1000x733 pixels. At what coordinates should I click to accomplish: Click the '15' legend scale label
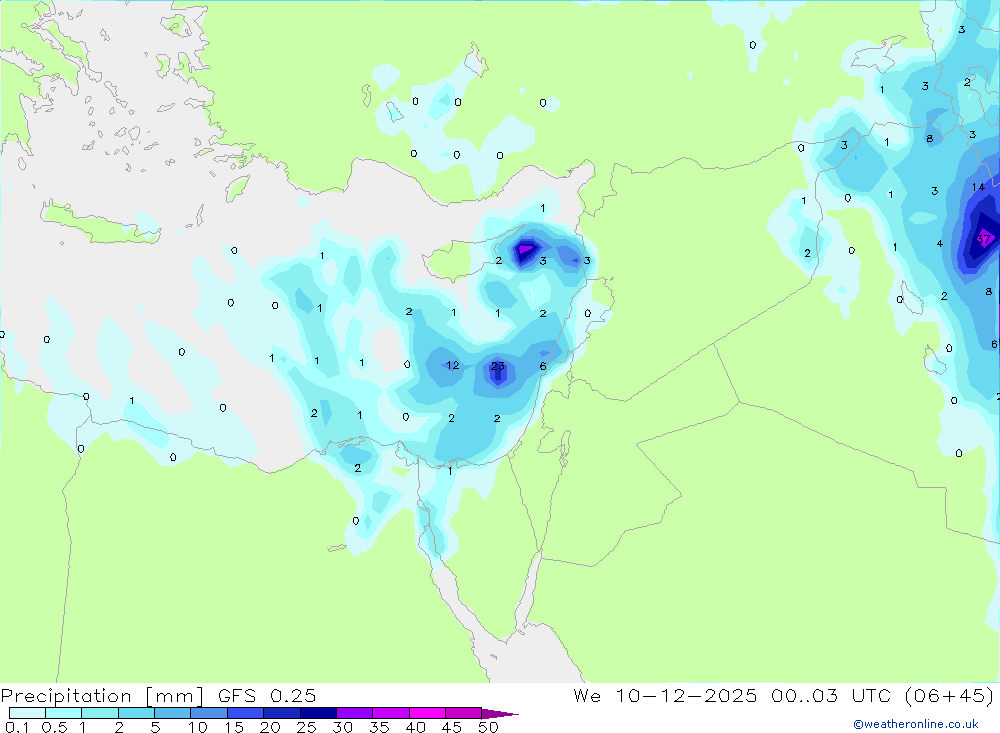(234, 727)
